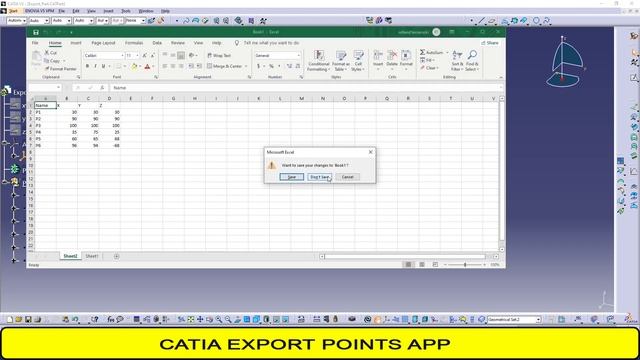Click the Excel zoom slider handle
This screenshot has height=360, width=640.
tap(465, 265)
